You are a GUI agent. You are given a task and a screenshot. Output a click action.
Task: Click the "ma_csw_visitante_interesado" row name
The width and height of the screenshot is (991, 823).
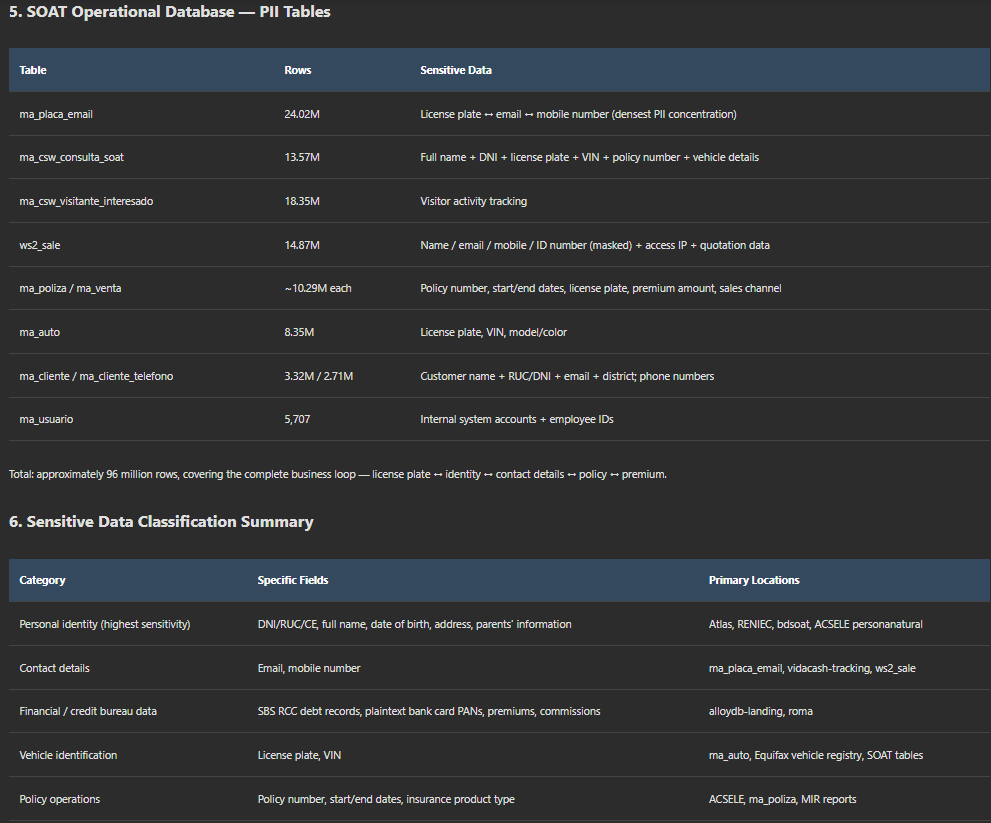86,201
